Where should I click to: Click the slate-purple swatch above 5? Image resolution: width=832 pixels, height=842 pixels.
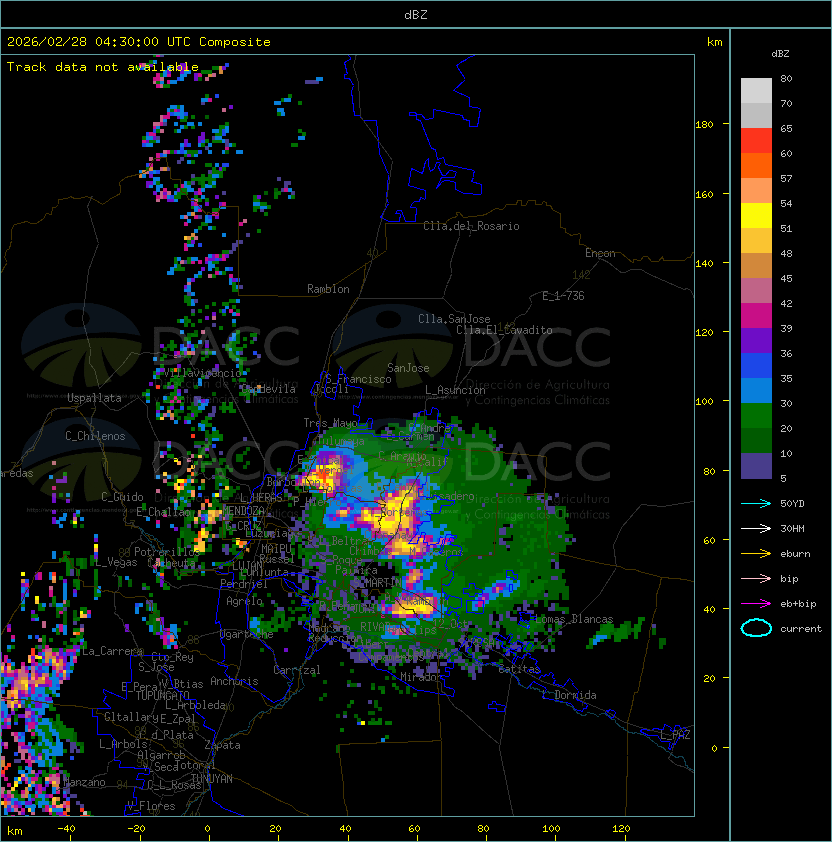(756, 466)
